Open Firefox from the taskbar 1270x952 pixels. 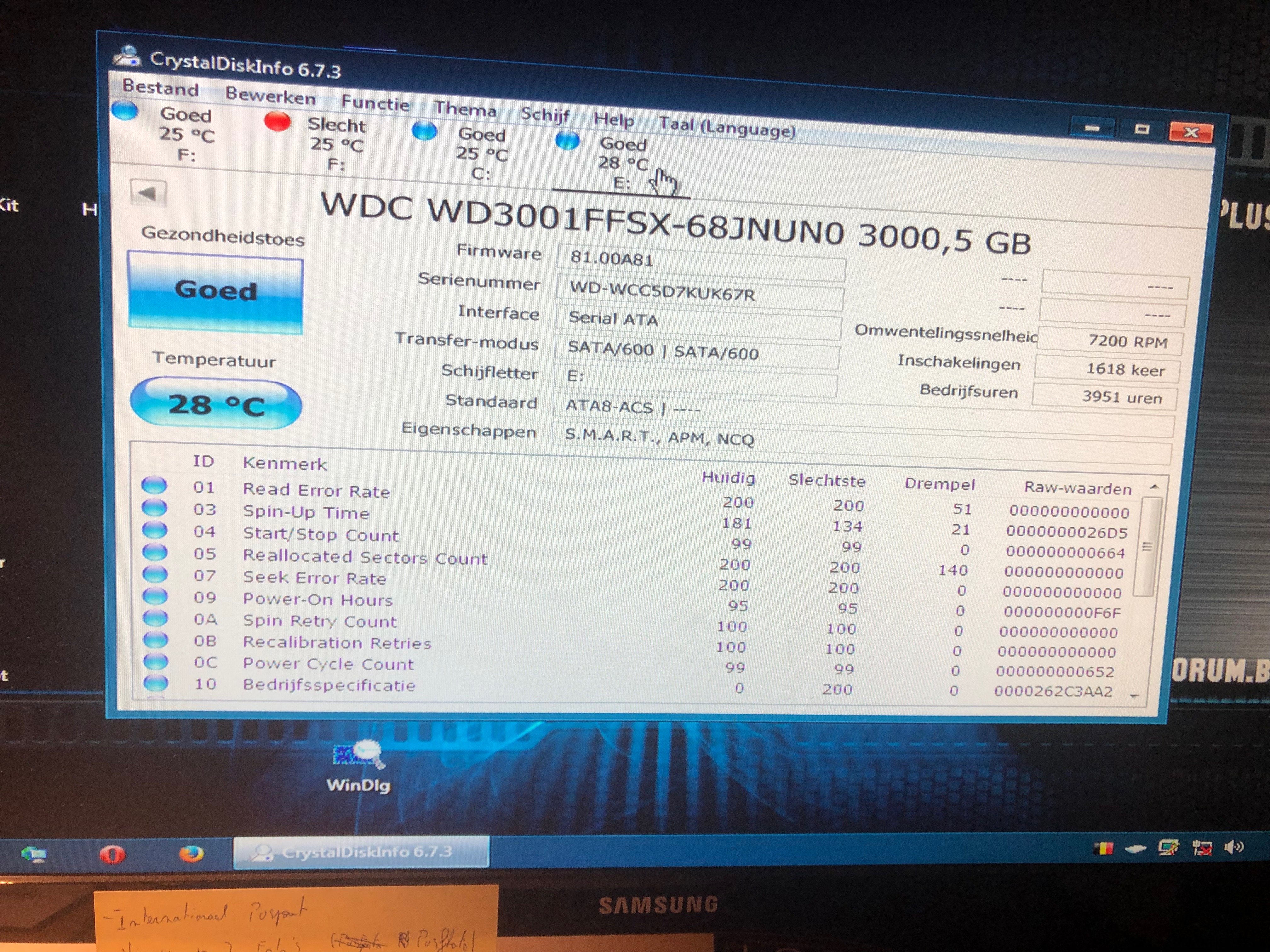pos(191,854)
